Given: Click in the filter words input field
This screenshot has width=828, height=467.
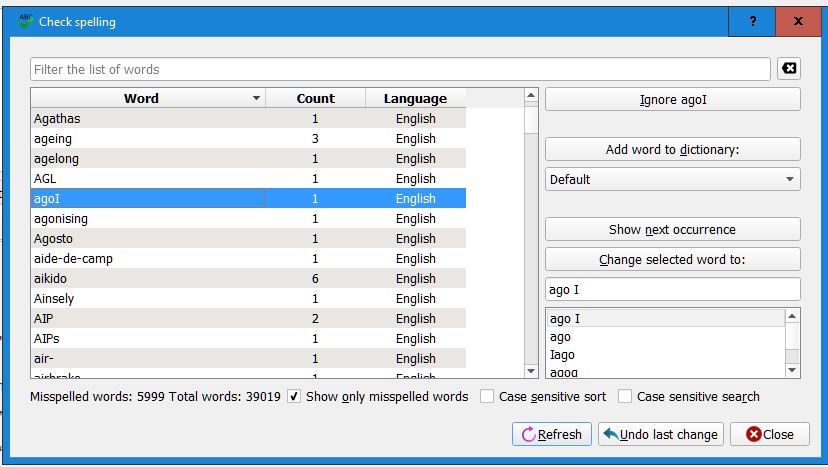Looking at the screenshot, I should click(400, 69).
